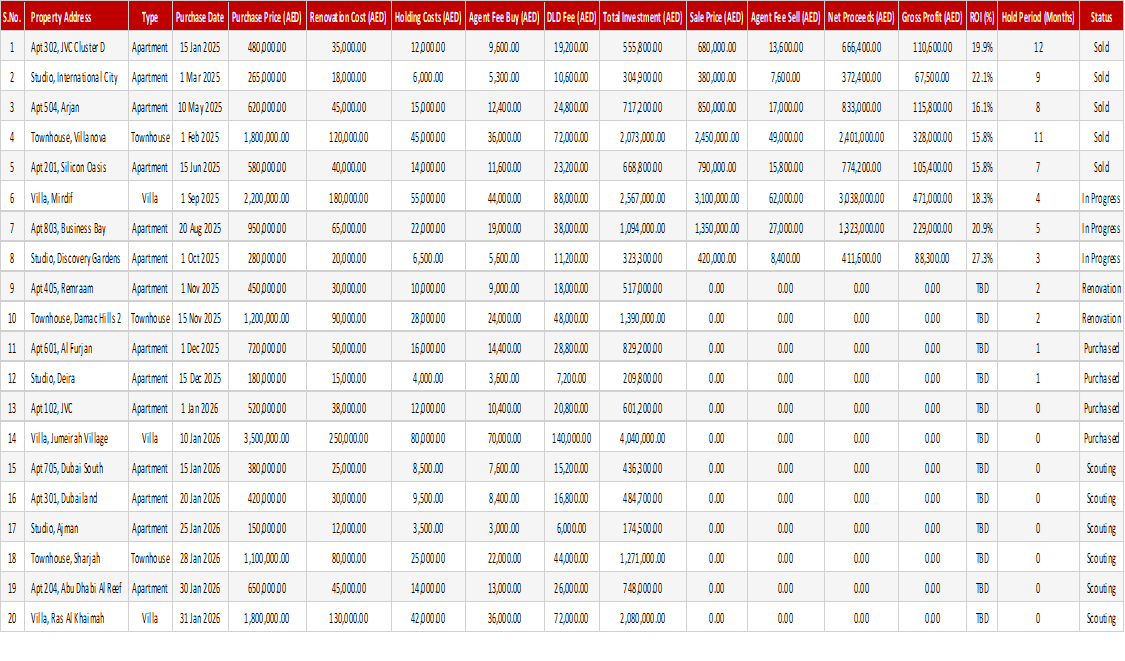Click 'Villa, Jumeirah Village' cell
This screenshot has width=1125, height=661.
(76, 439)
